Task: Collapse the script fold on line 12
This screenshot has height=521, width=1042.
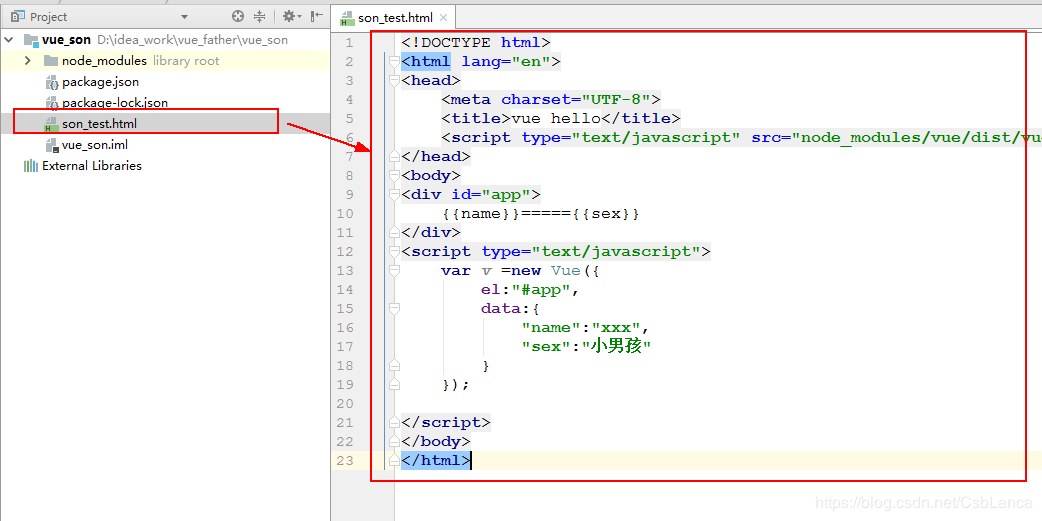Action: pyautogui.click(x=394, y=252)
